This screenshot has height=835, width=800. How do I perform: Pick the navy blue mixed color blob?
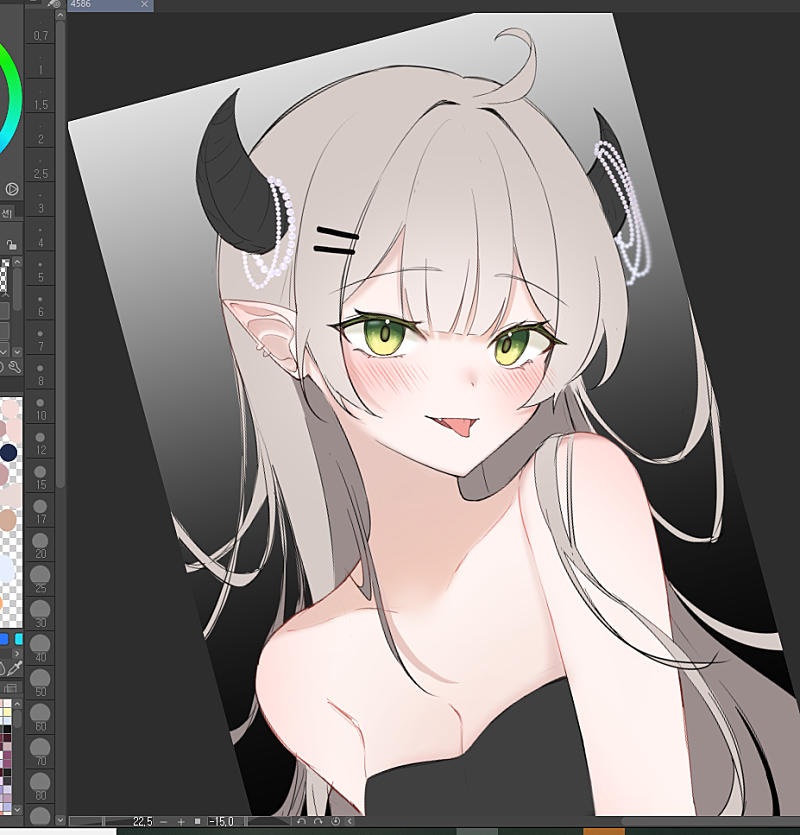point(9,453)
